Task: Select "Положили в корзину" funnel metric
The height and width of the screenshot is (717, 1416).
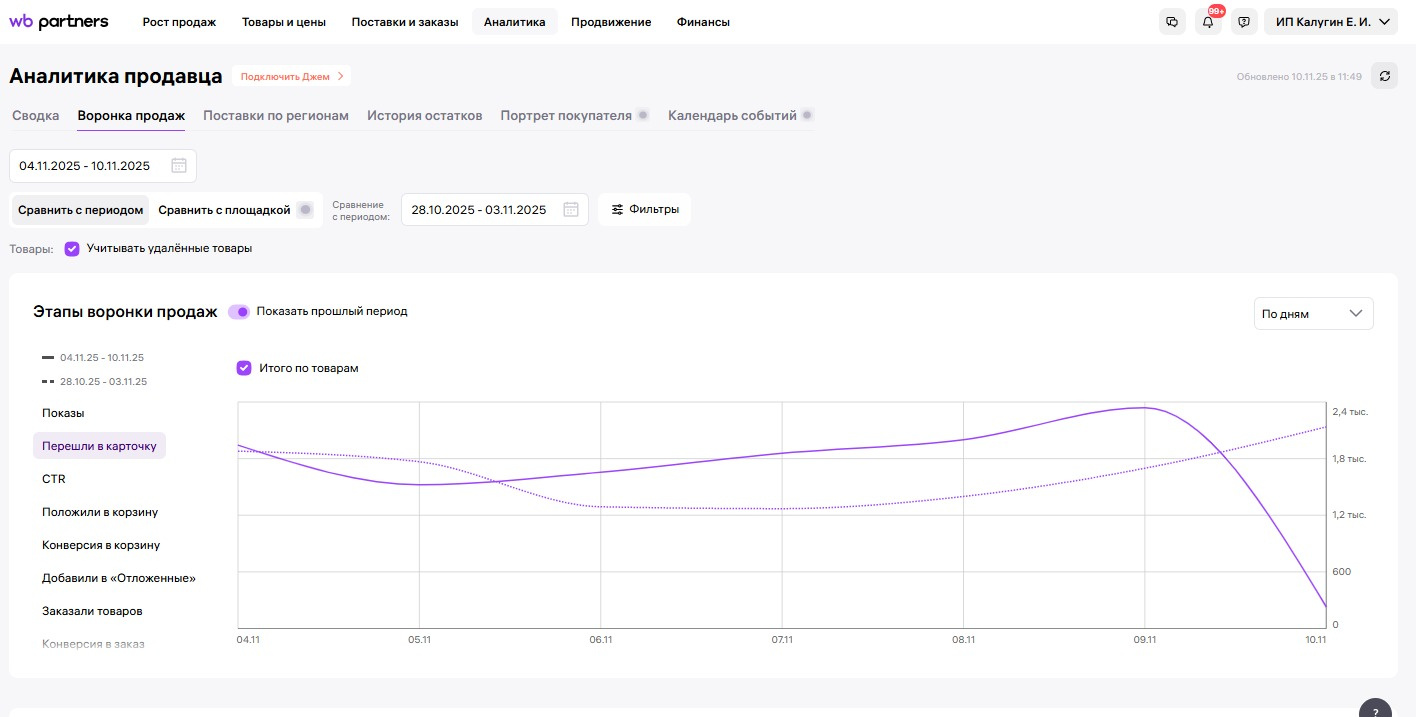Action: (x=100, y=513)
